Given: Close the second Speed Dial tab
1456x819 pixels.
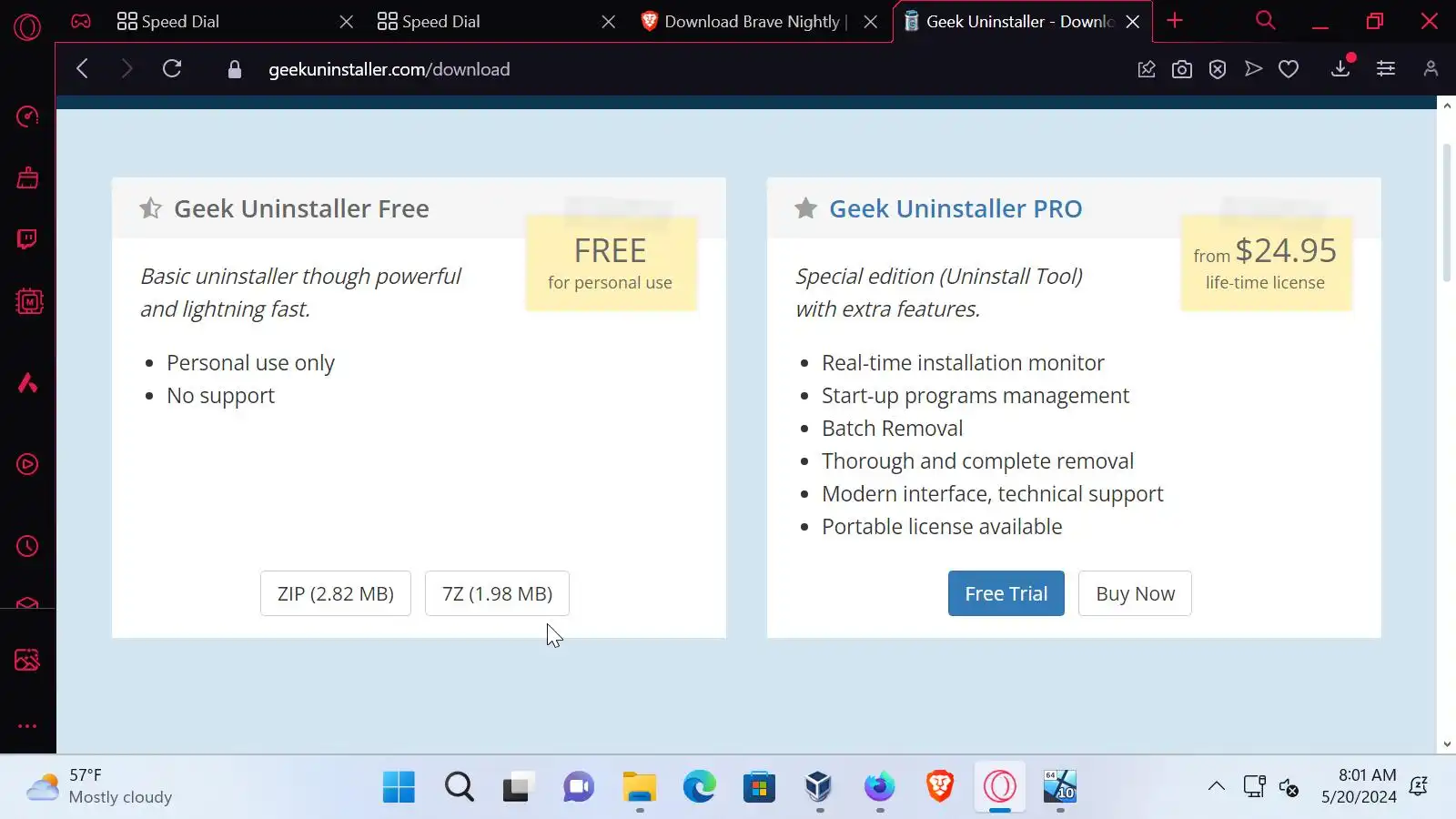Looking at the screenshot, I should [x=609, y=22].
